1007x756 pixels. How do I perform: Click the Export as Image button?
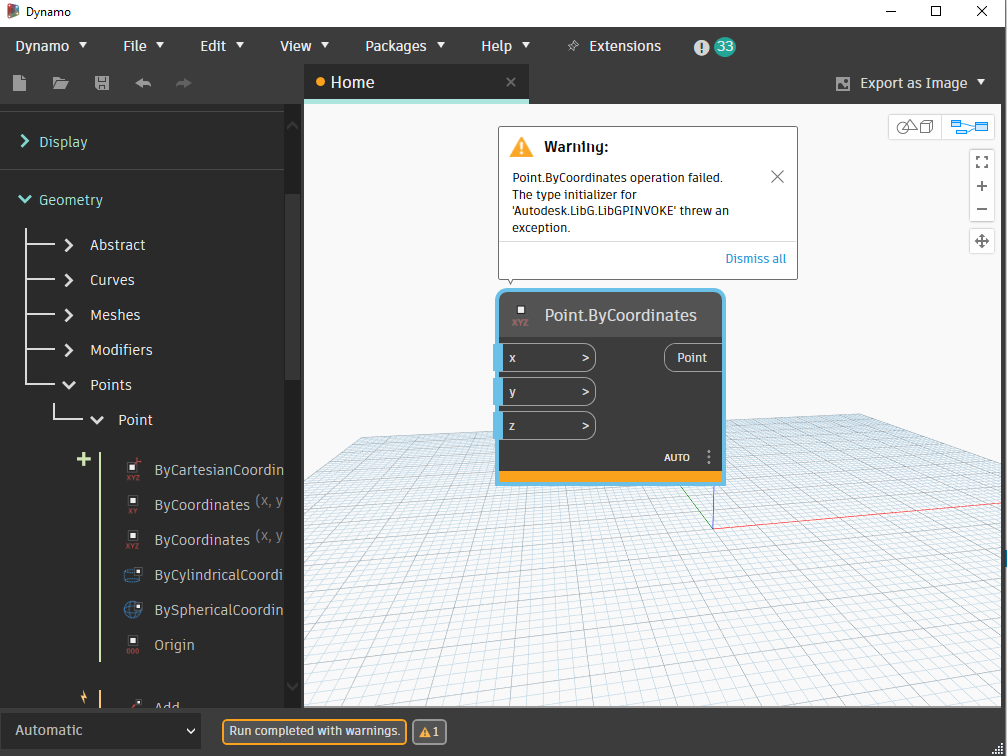click(x=911, y=84)
